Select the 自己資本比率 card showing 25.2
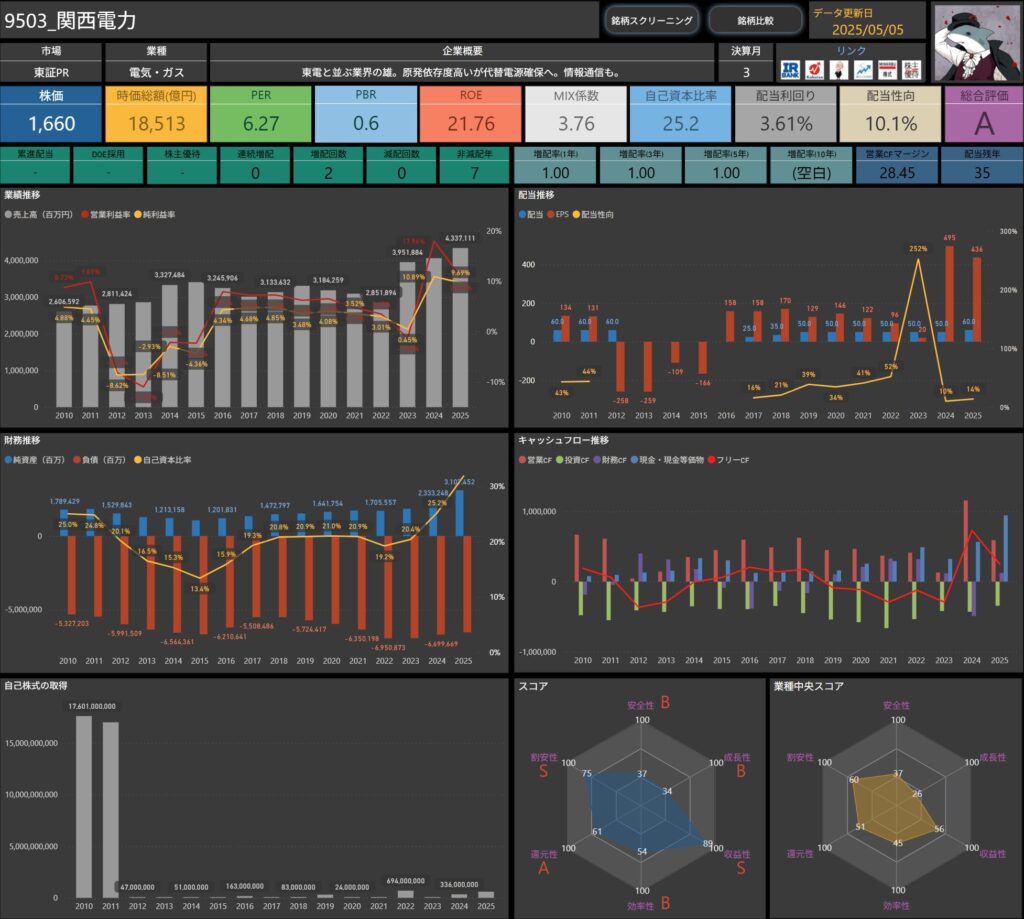 680,114
